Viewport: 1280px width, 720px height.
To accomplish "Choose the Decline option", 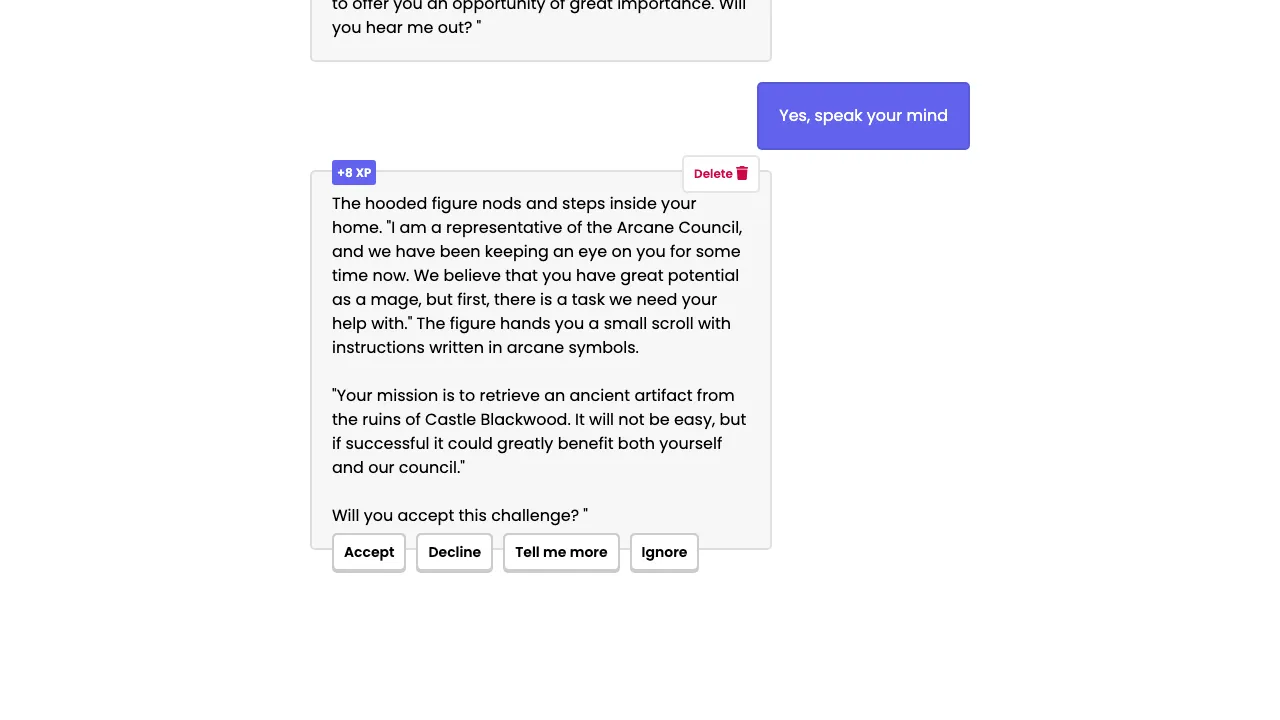I will coord(454,552).
